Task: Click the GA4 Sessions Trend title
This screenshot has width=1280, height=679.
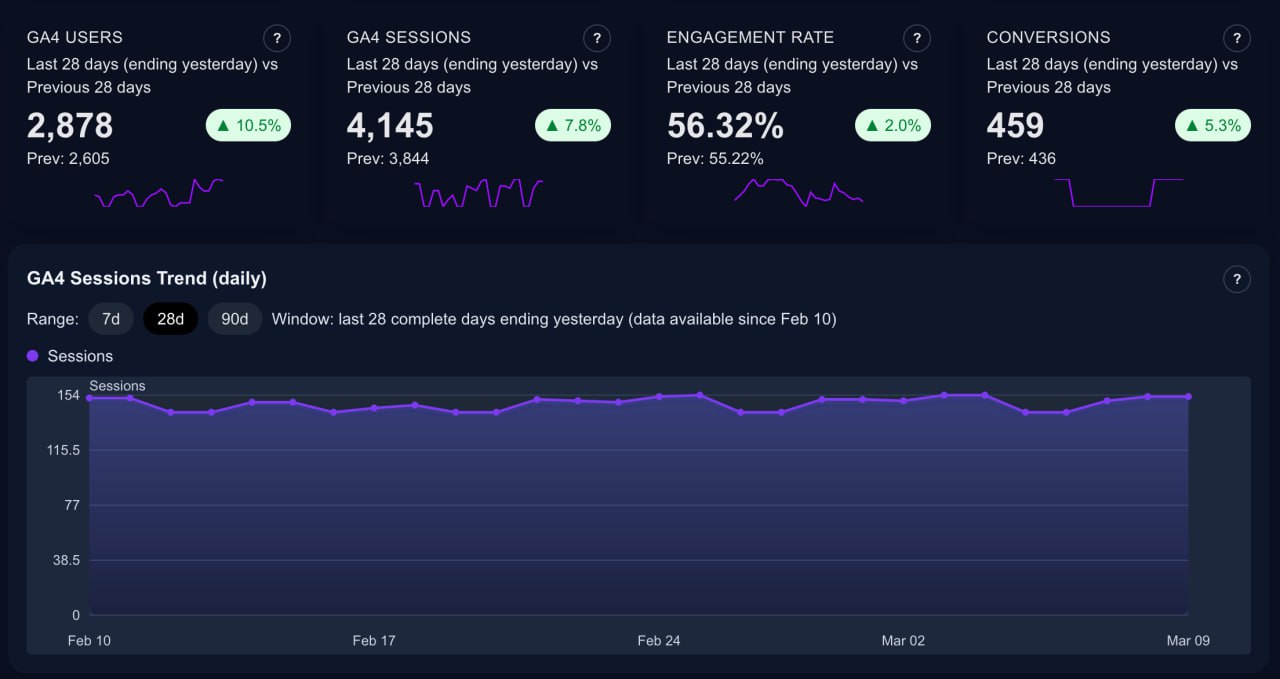Action: [x=146, y=279]
